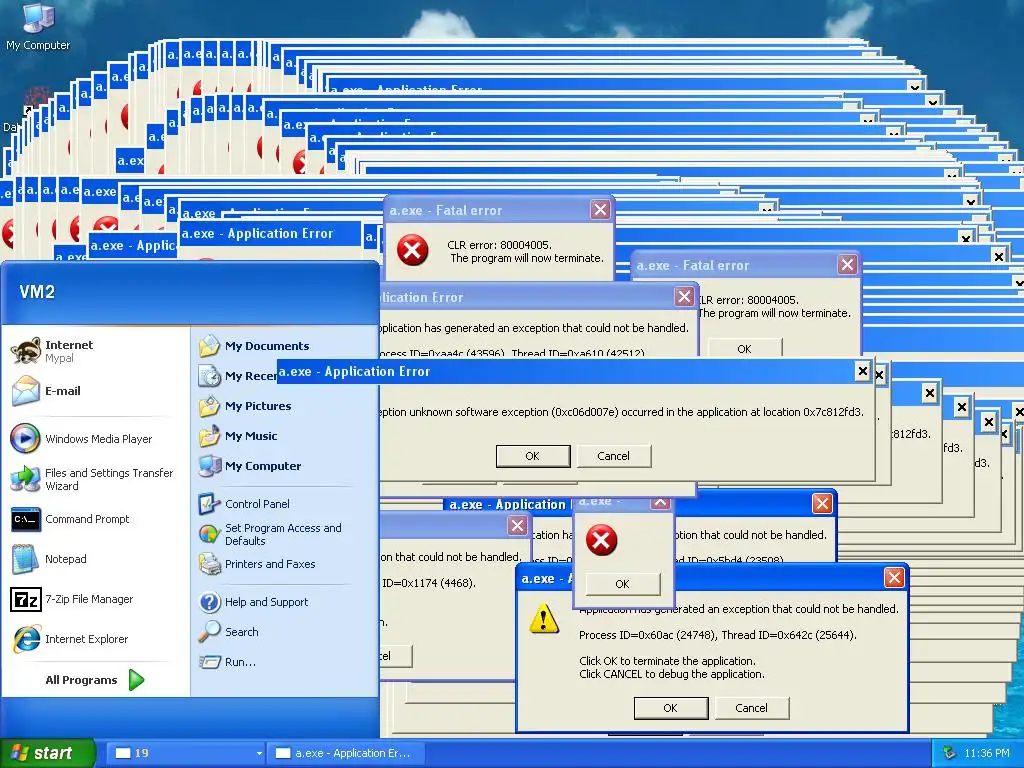Image resolution: width=1024 pixels, height=768 pixels.
Task: Open Windows Media Player
Action: tap(95, 439)
